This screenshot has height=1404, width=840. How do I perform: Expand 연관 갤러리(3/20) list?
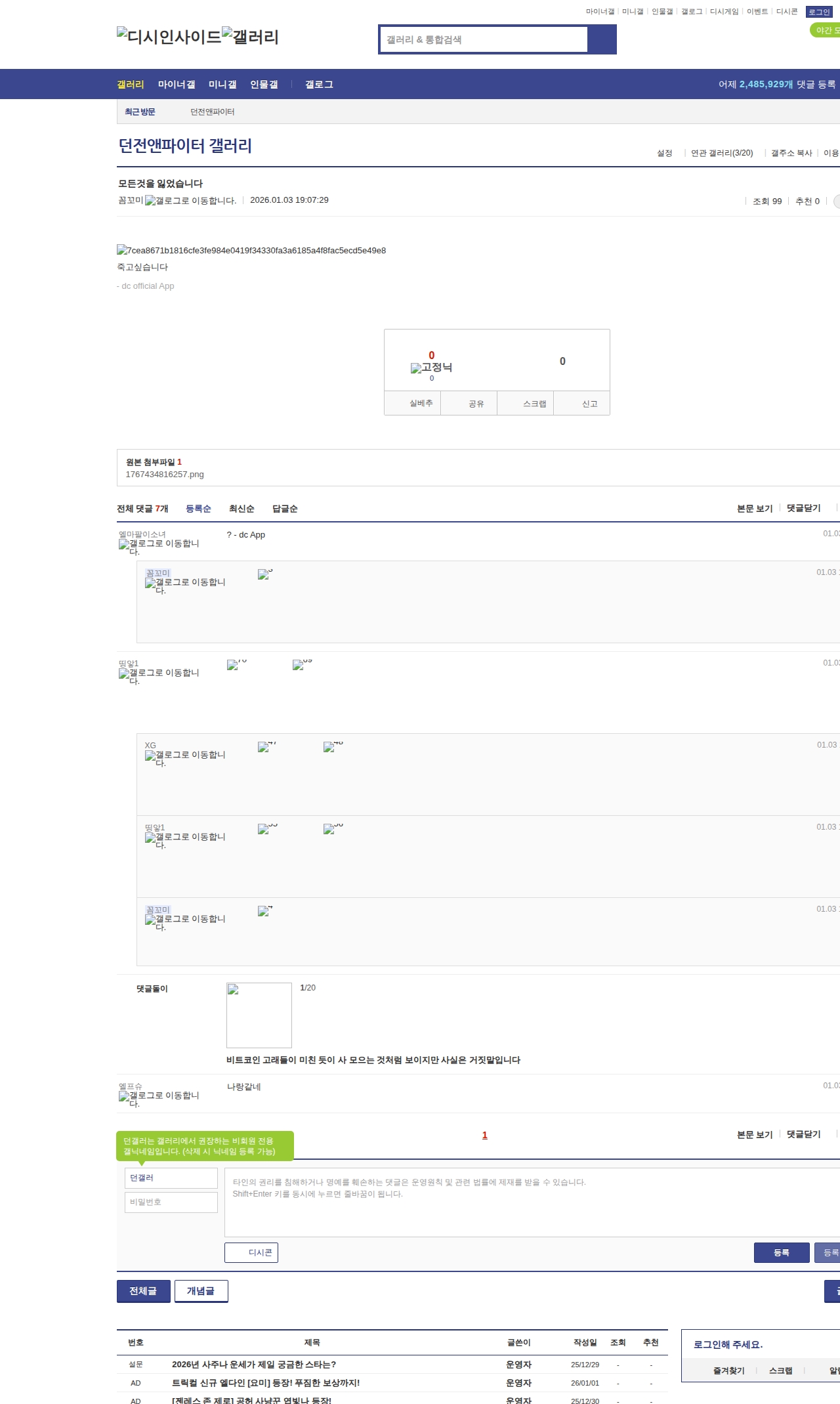pyautogui.click(x=721, y=153)
